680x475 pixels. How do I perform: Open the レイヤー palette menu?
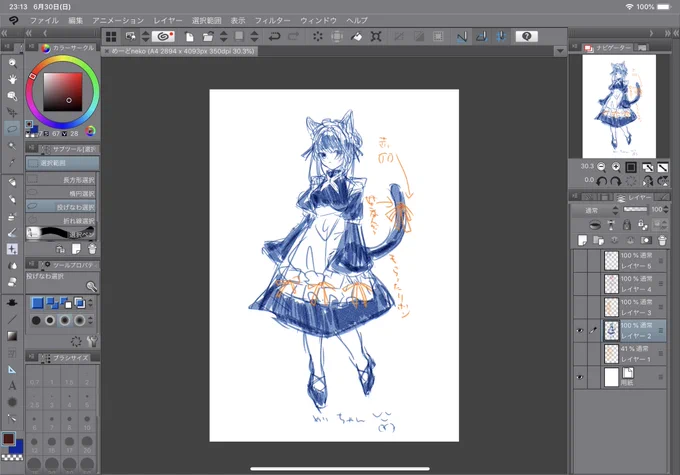(574, 197)
